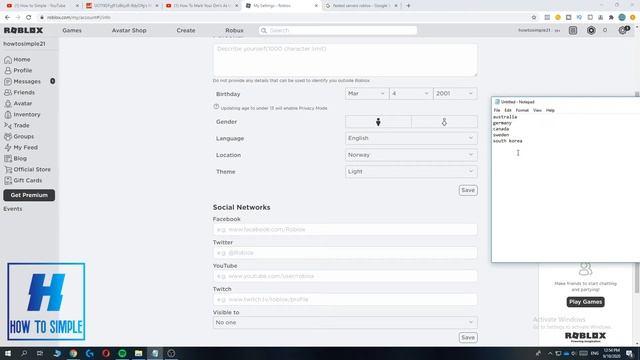Viewport: 640px width, 360px height.
Task: Open Events link in sidebar
Action: [x=13, y=209]
